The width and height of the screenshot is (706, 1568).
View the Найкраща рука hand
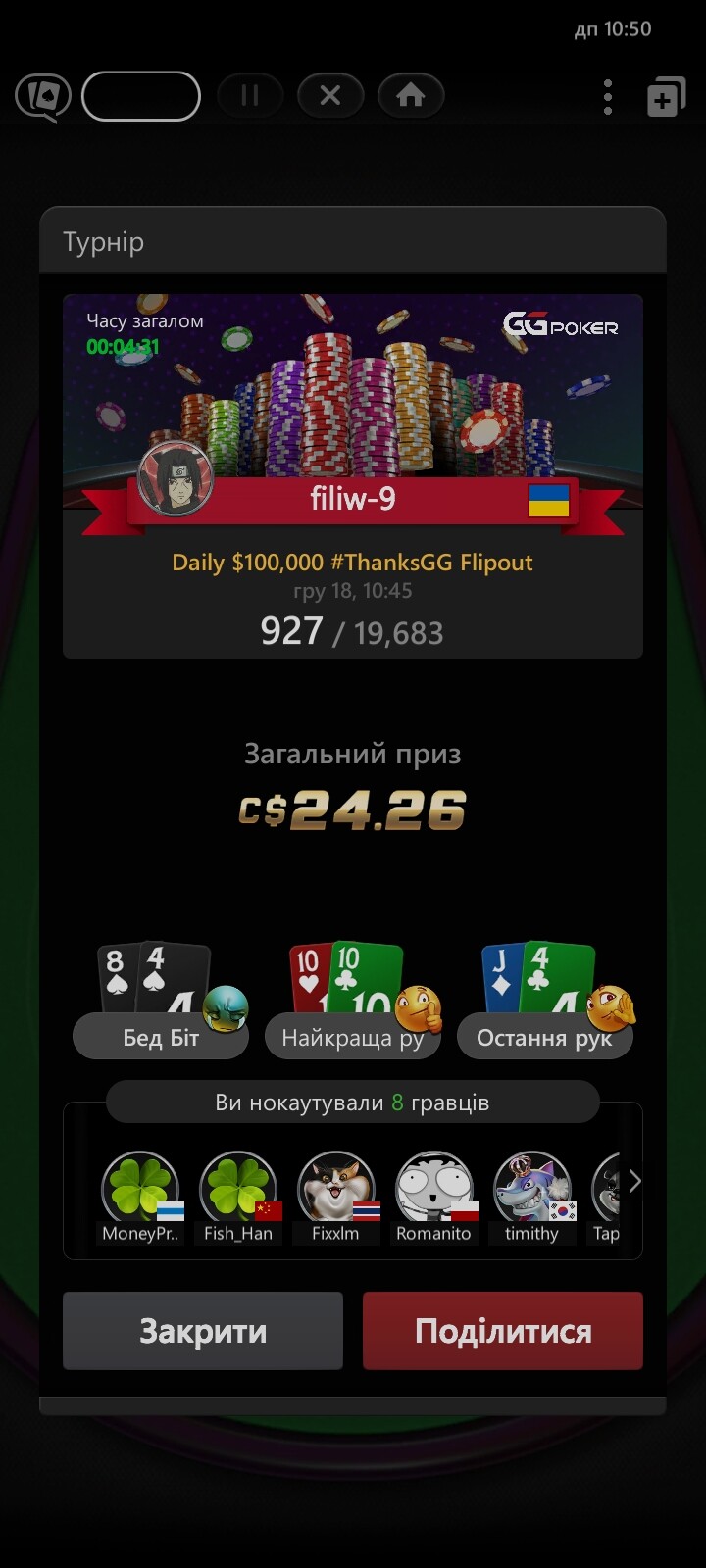click(353, 1000)
